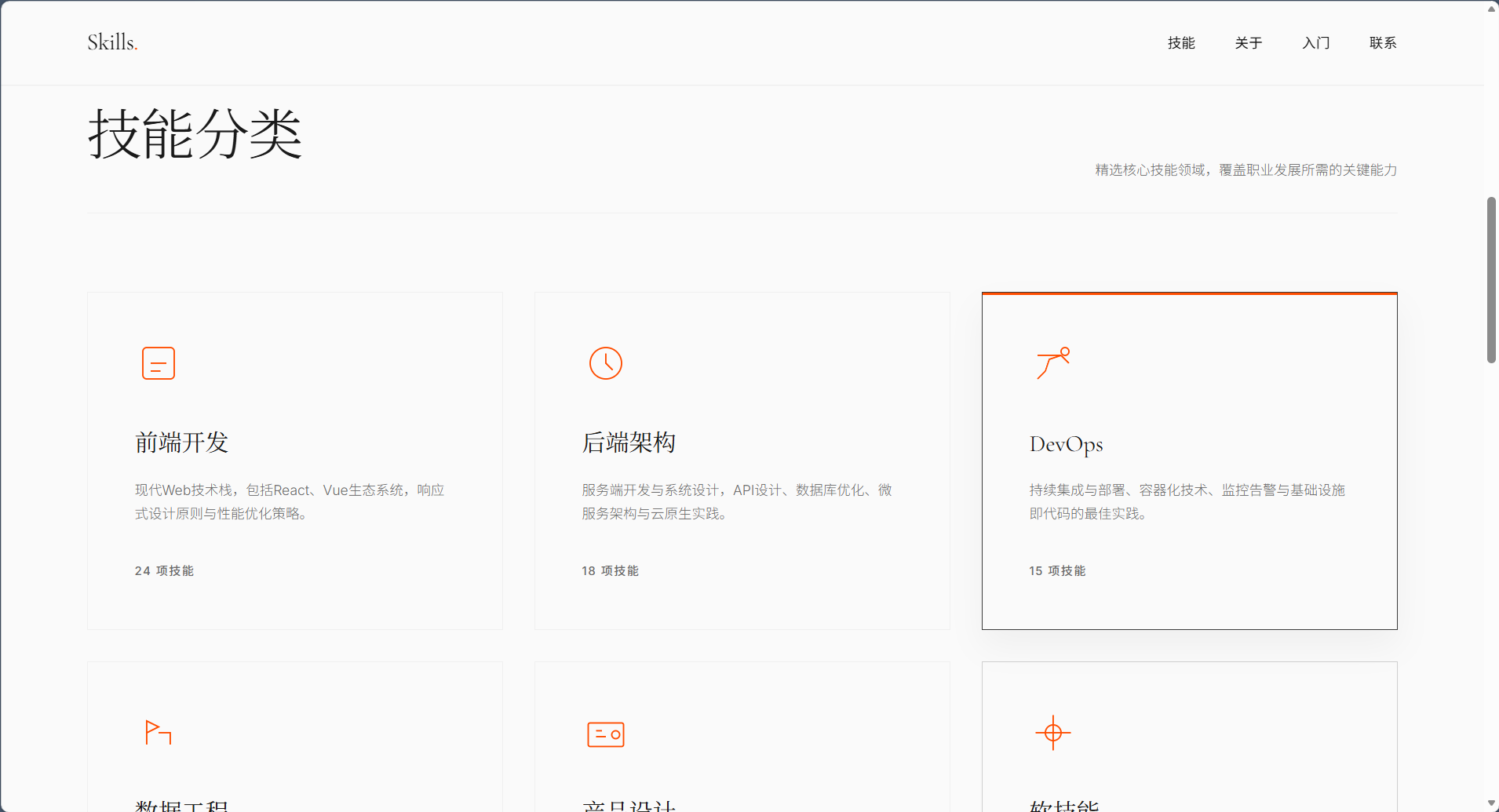This screenshot has height=812, width=1499.
Task: Click the Skills. logo
Action: coord(112,42)
